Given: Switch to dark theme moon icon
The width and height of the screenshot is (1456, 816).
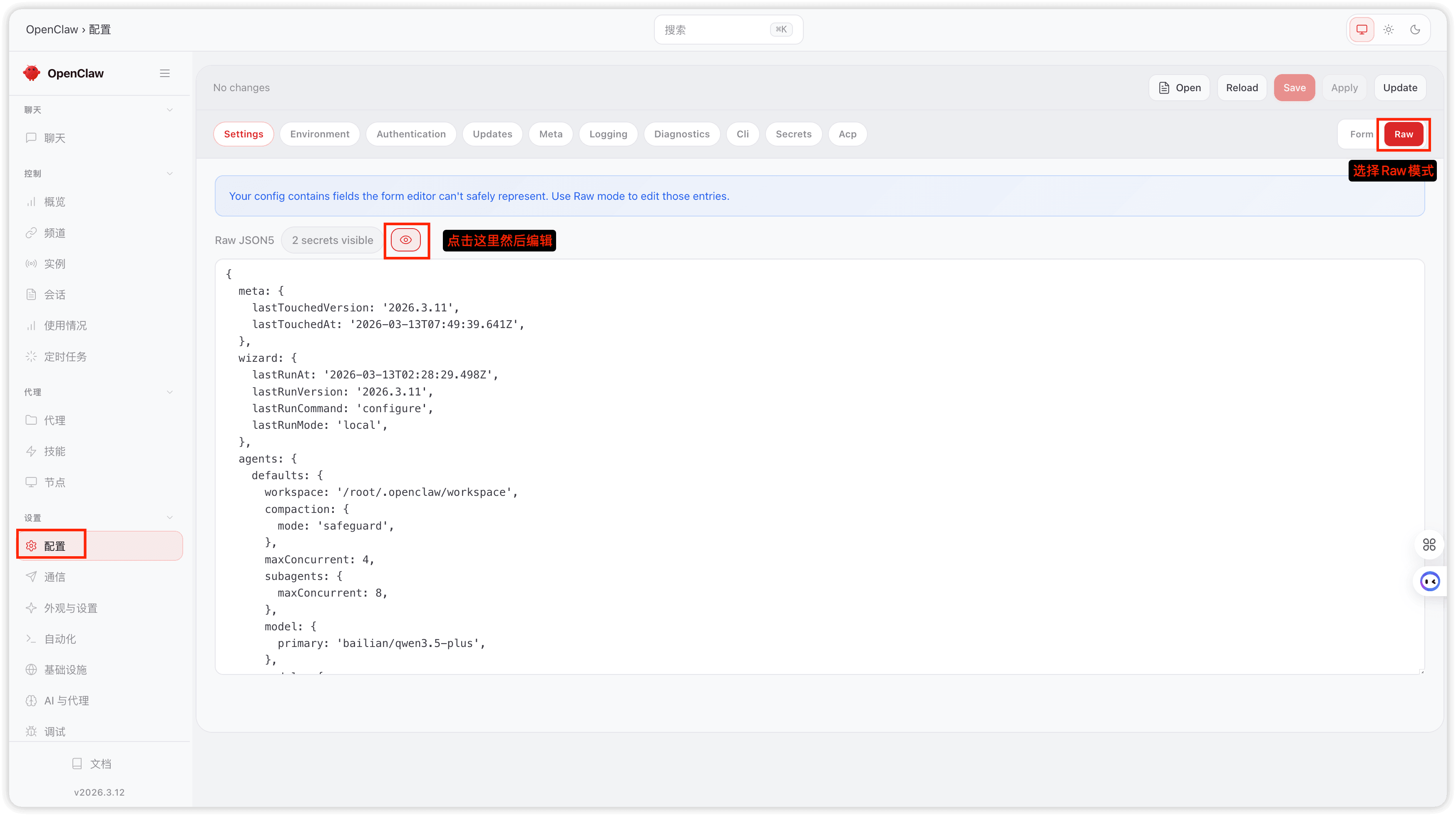Looking at the screenshot, I should coord(1415,30).
